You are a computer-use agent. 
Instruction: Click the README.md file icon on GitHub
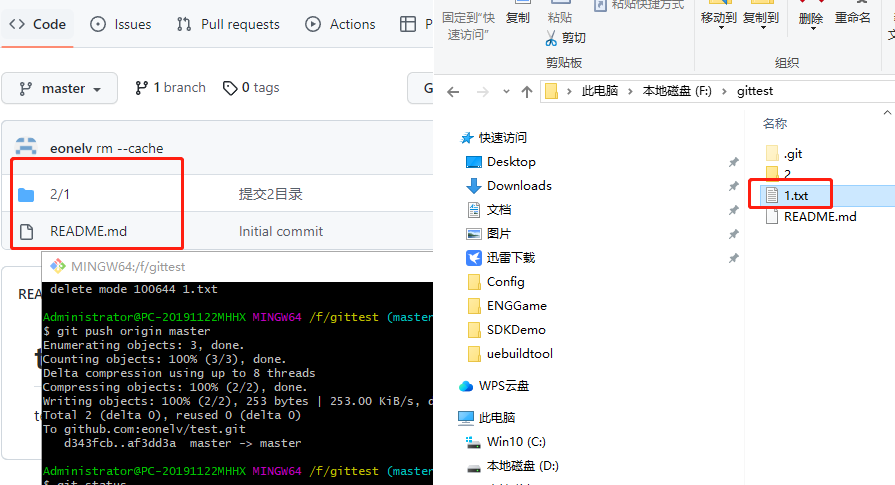[x=26, y=231]
